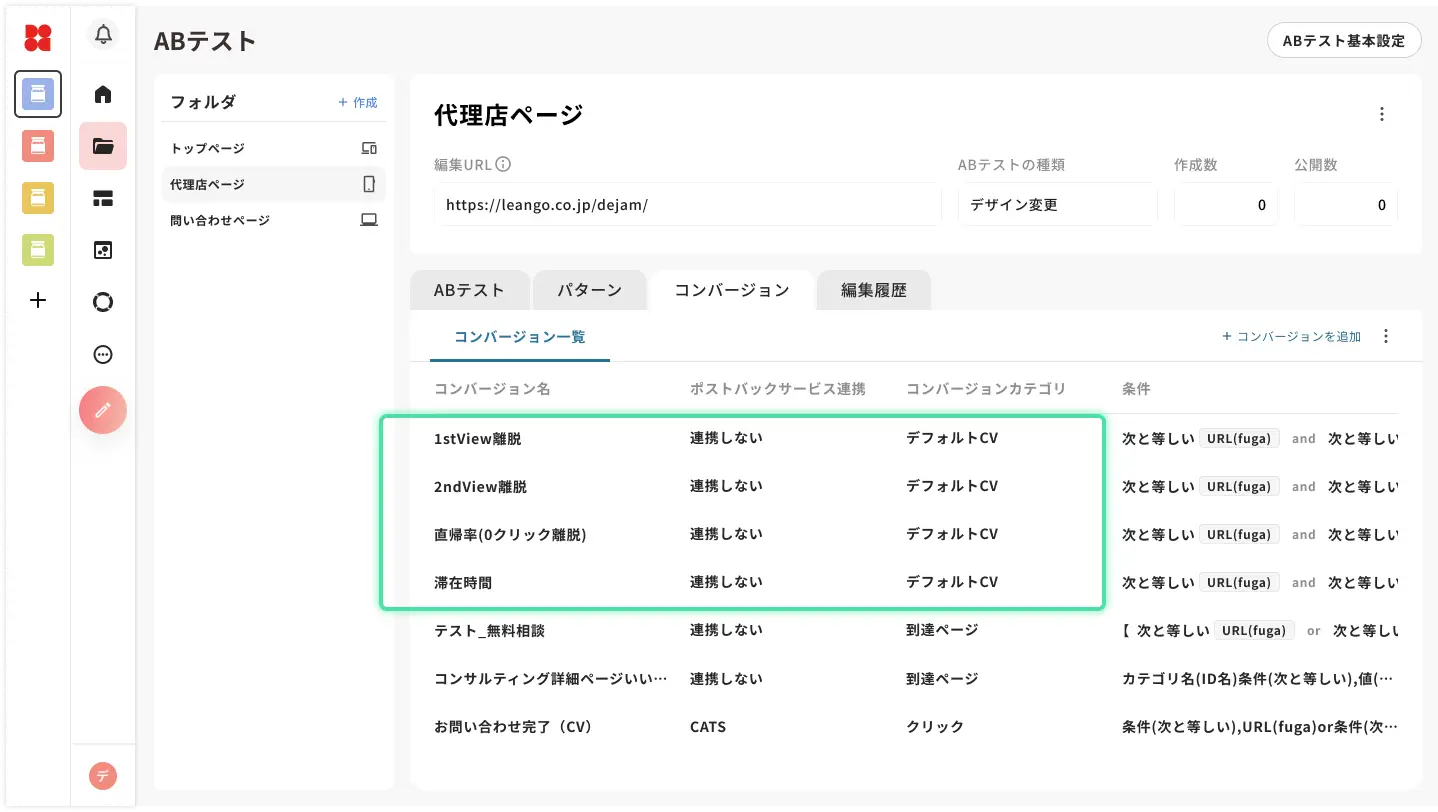Screen dimensions: 1438x812
Task: Switch to the ABテスト tab
Action: [x=469, y=291]
